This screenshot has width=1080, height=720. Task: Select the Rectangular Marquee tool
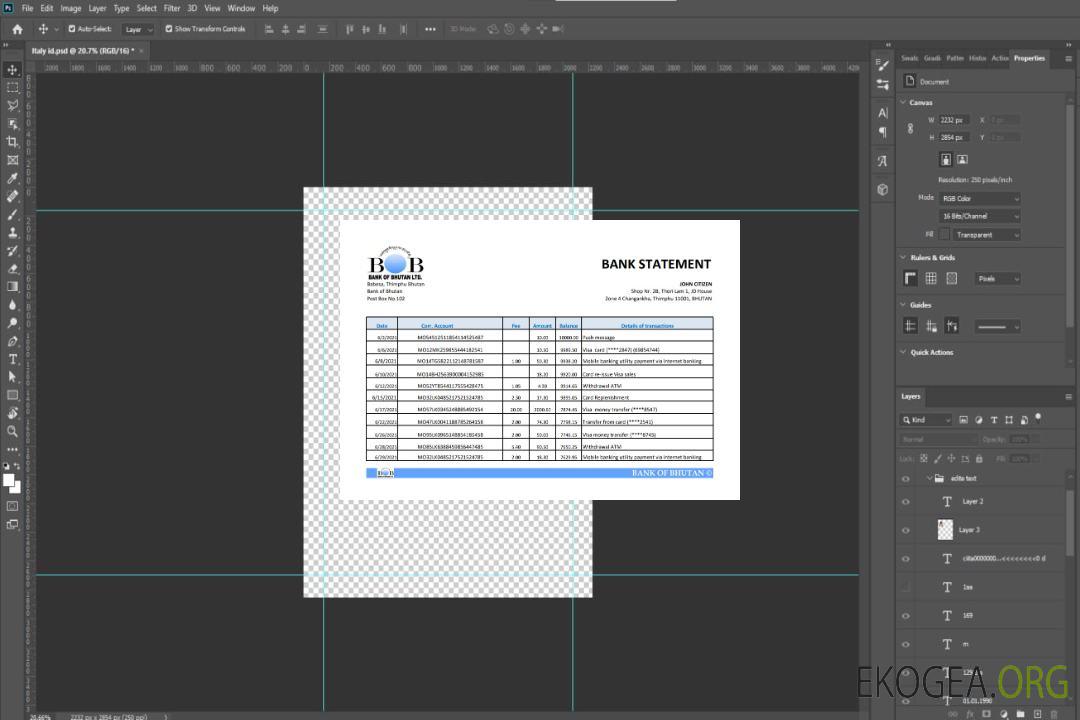click(x=12, y=88)
